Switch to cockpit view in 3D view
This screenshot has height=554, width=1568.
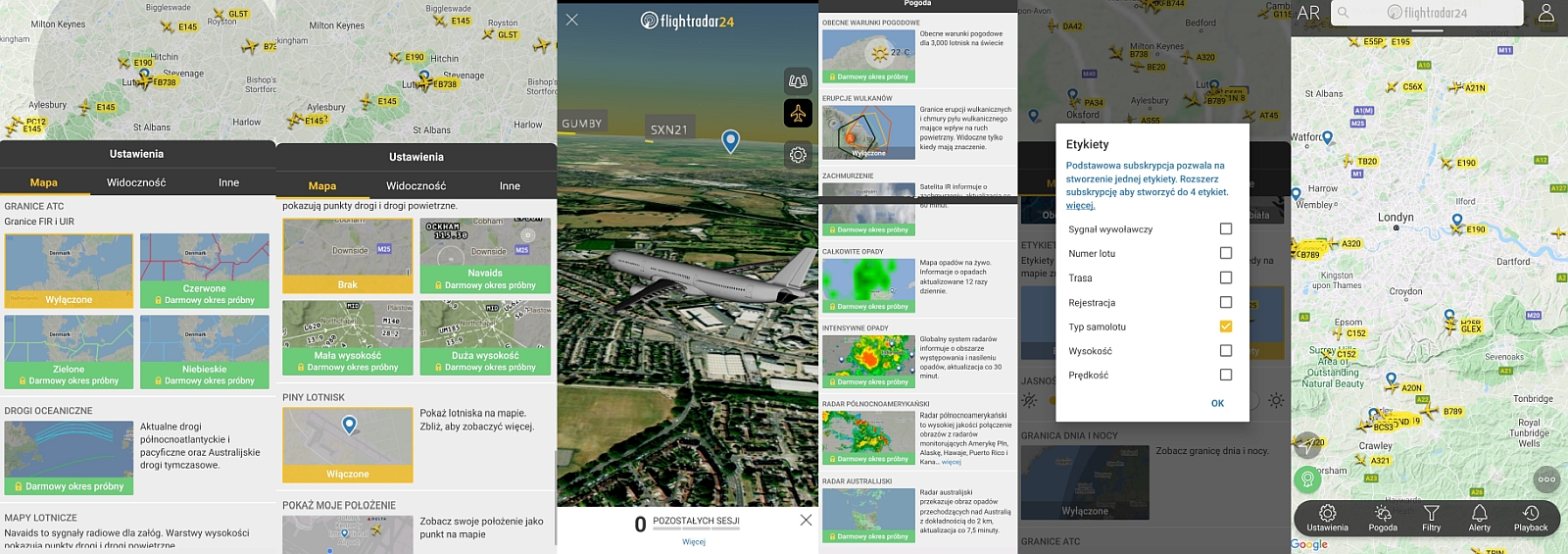(798, 80)
